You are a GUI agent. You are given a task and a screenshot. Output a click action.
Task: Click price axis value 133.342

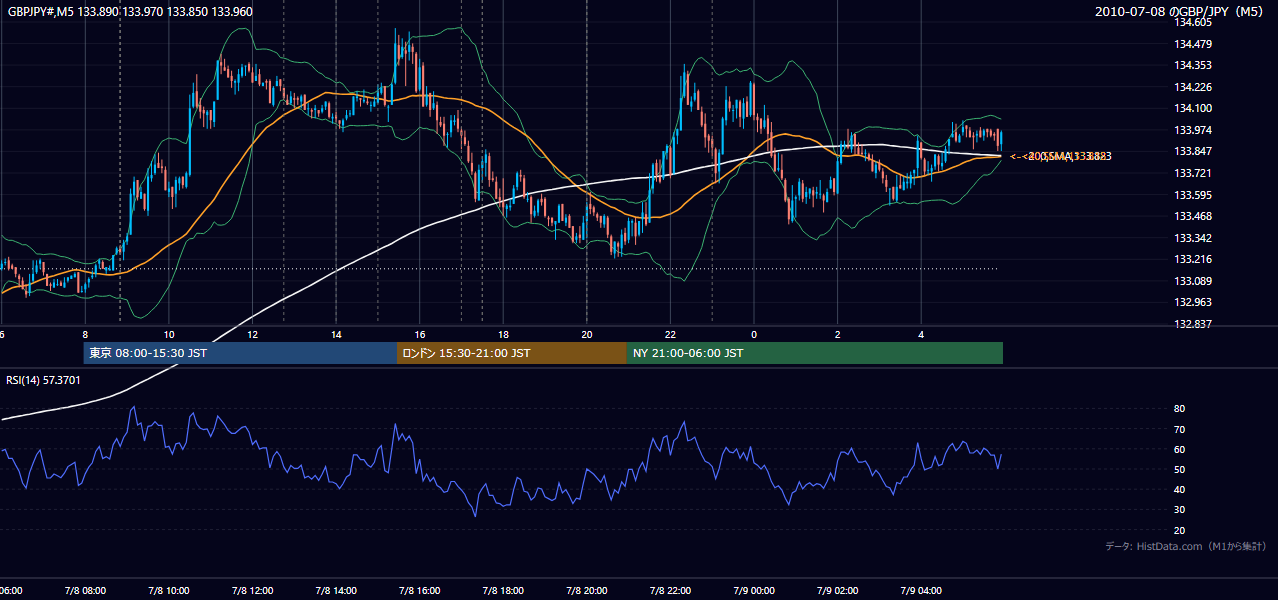1193,238
